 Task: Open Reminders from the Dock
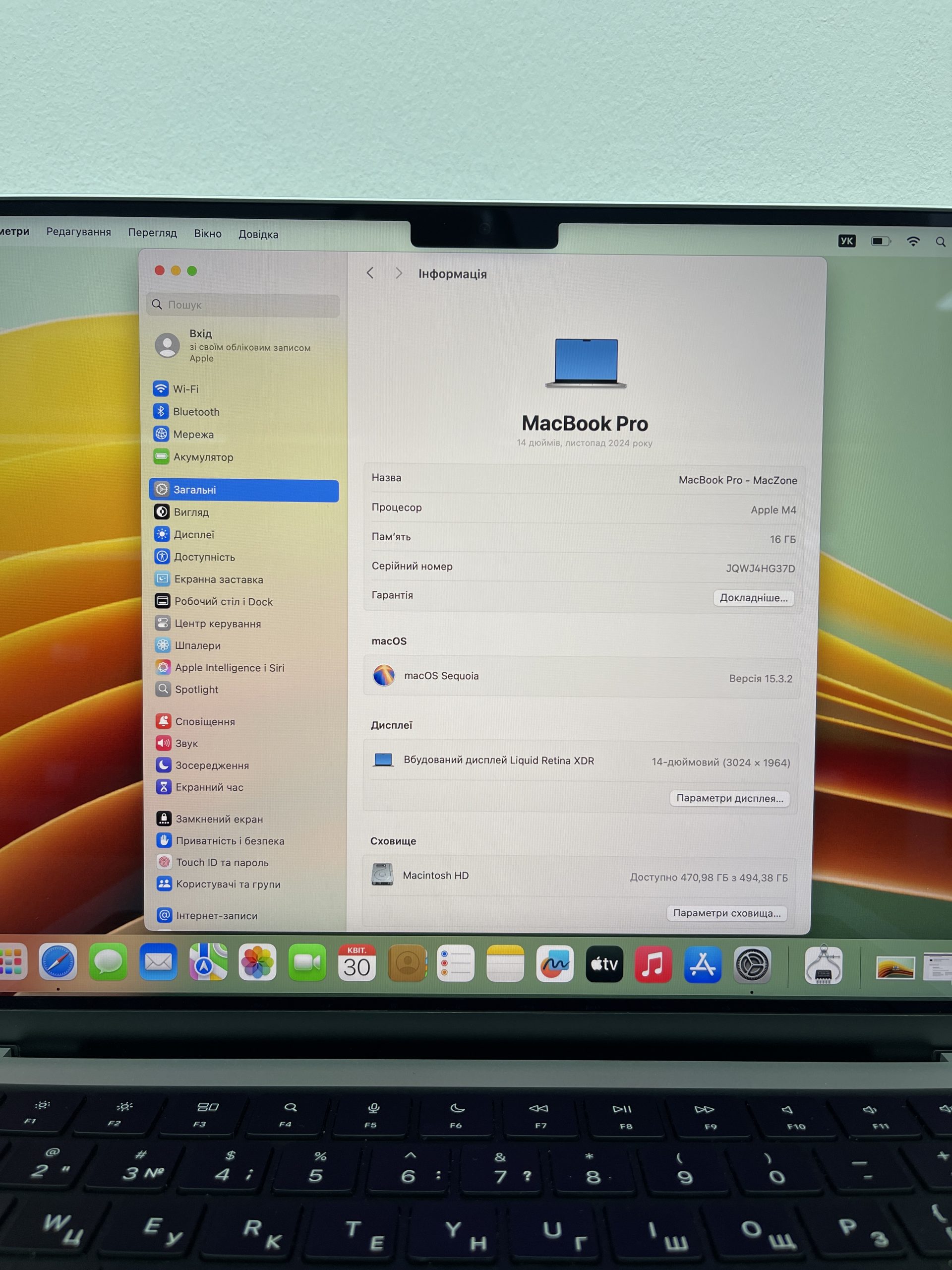click(456, 963)
